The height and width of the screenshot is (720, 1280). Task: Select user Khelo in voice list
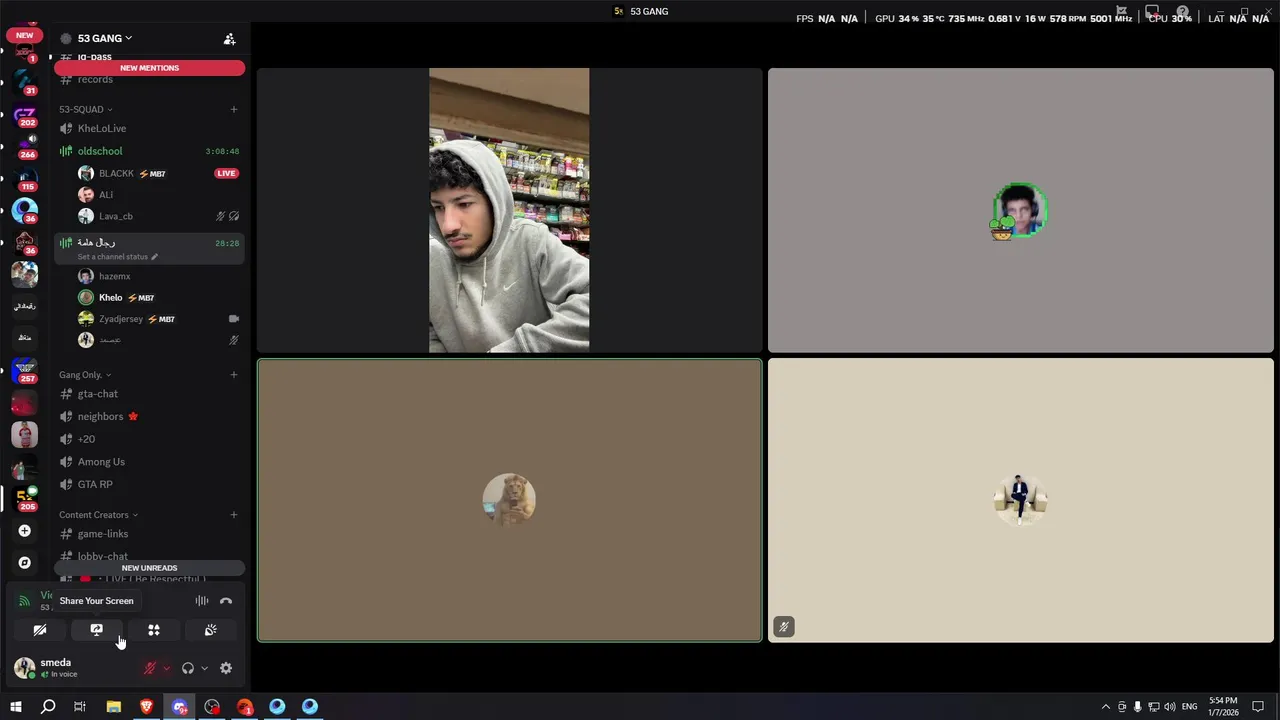pos(158,297)
